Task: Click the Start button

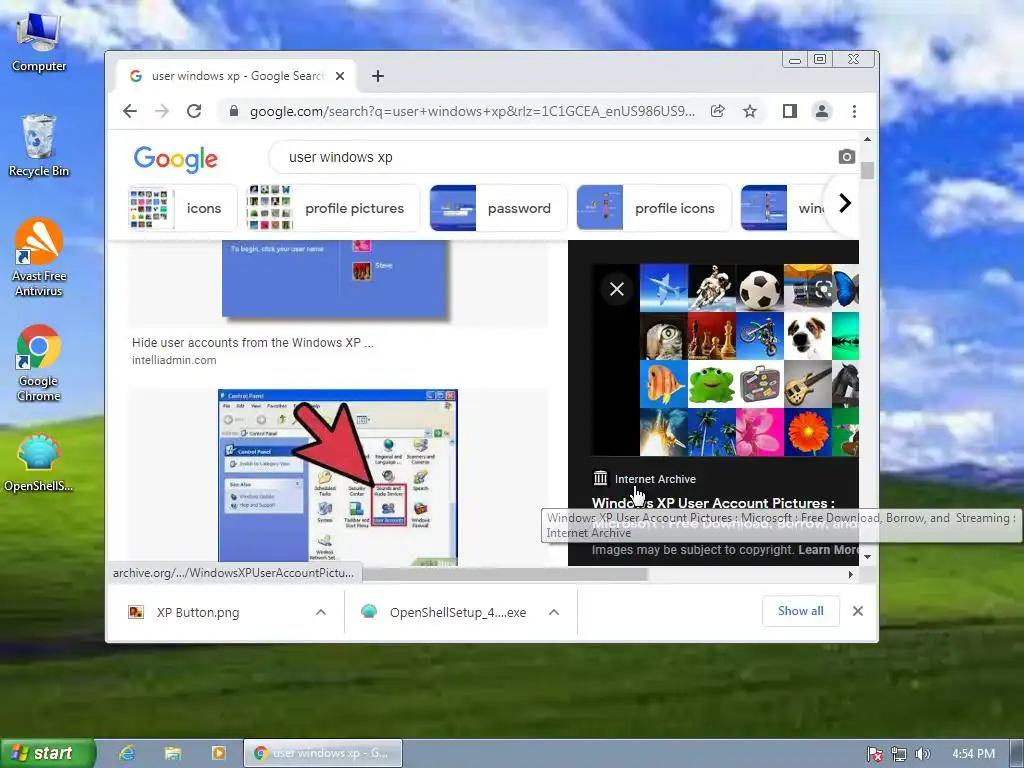Action: pos(47,753)
